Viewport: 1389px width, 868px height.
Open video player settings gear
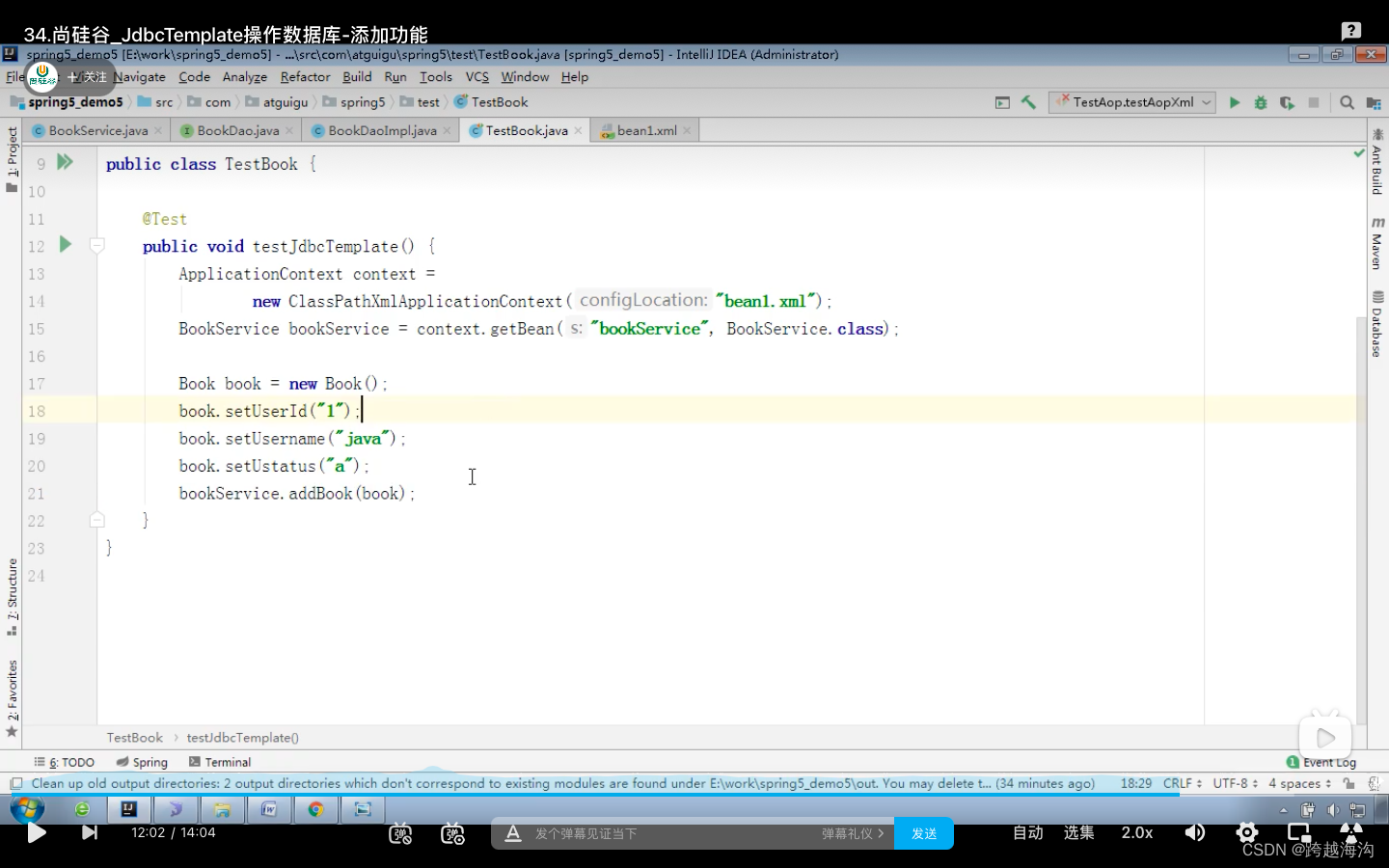[1247, 832]
